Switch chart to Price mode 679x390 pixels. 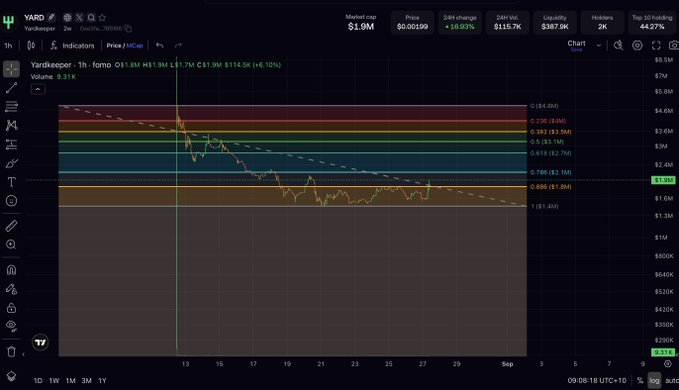[114, 45]
